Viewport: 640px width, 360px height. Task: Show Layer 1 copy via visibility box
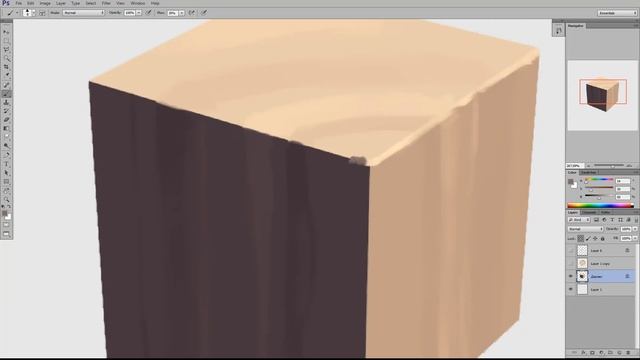coord(571,264)
